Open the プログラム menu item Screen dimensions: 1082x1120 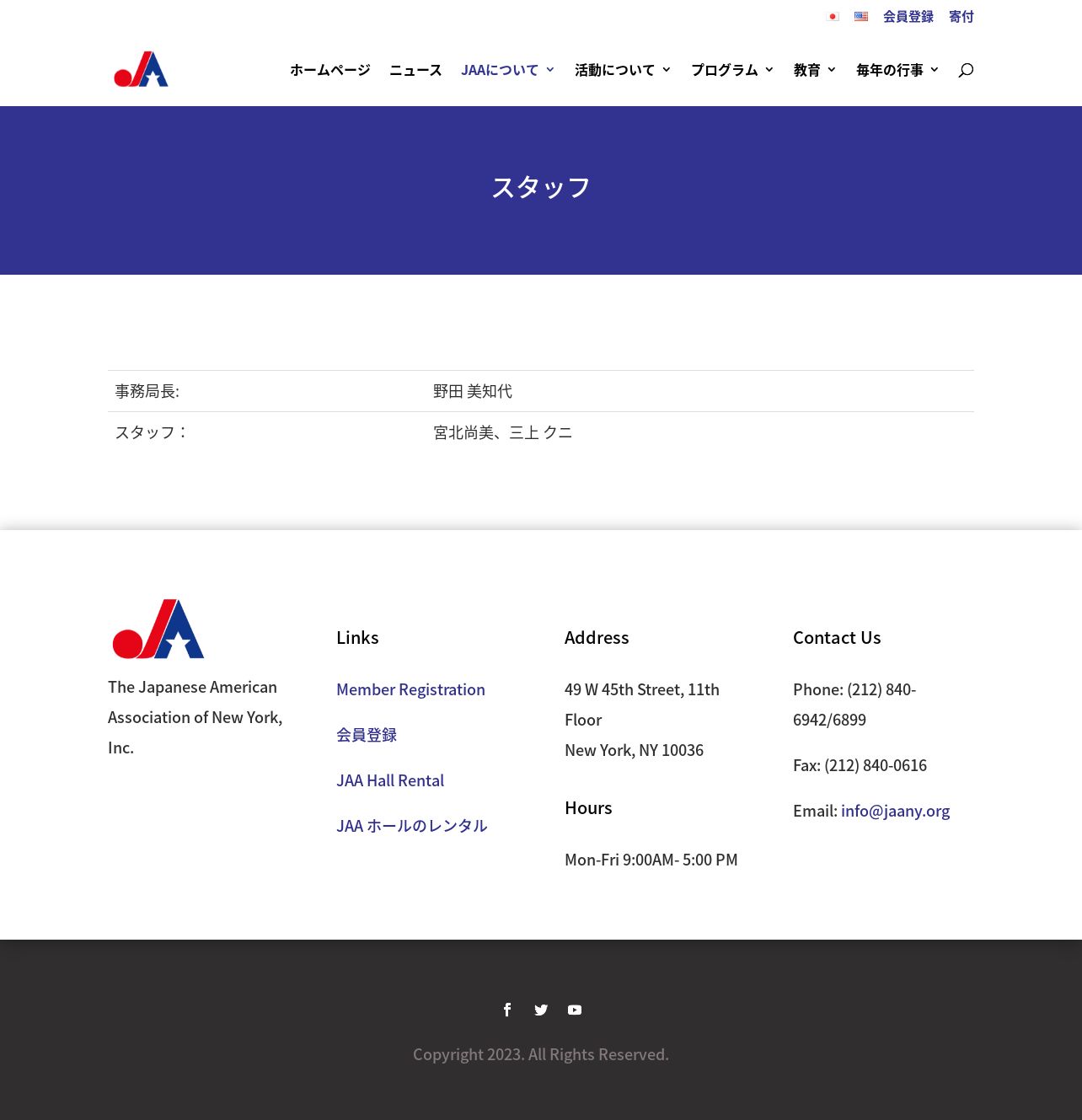[x=725, y=70]
